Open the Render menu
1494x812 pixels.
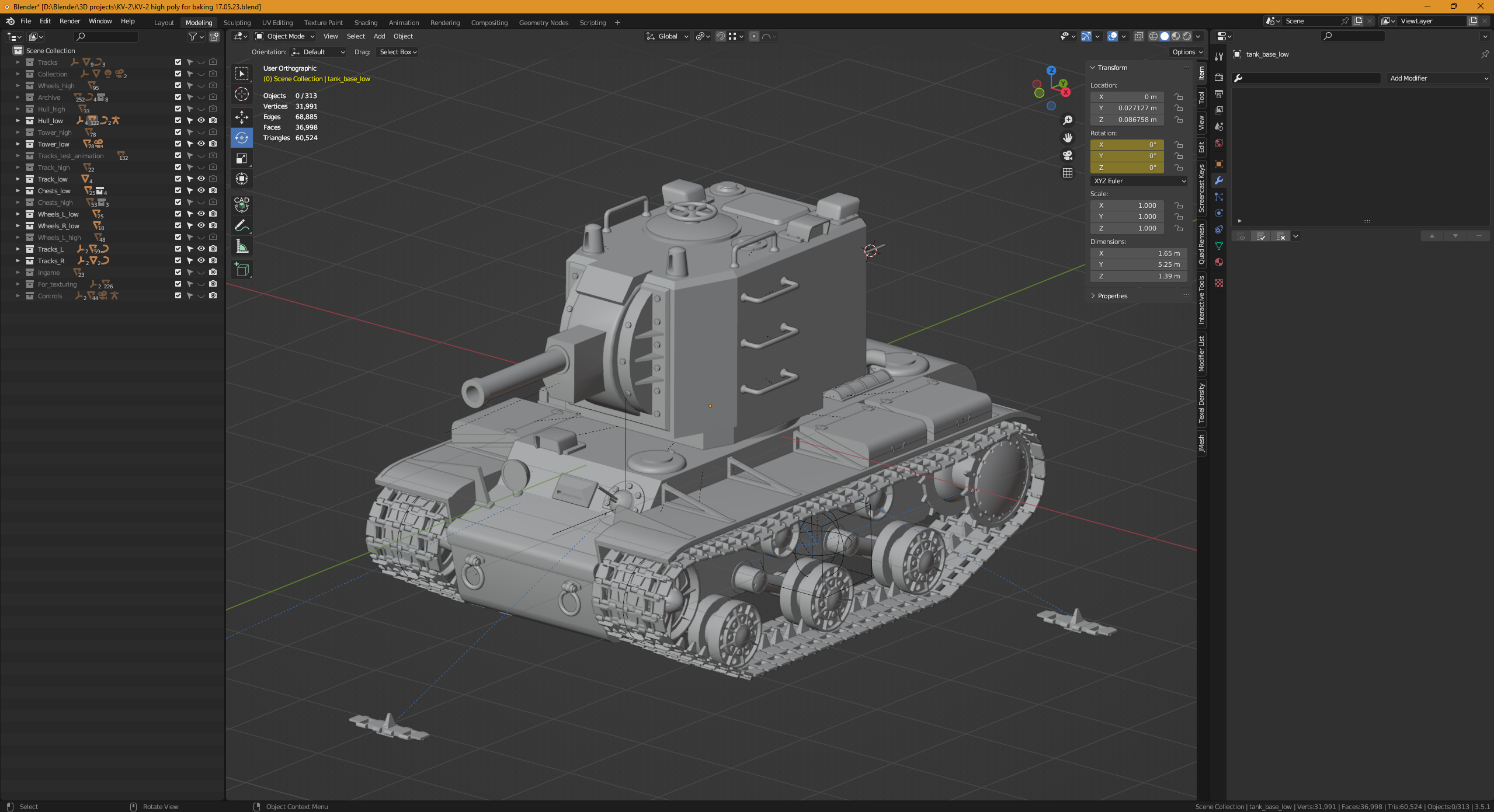(x=70, y=21)
